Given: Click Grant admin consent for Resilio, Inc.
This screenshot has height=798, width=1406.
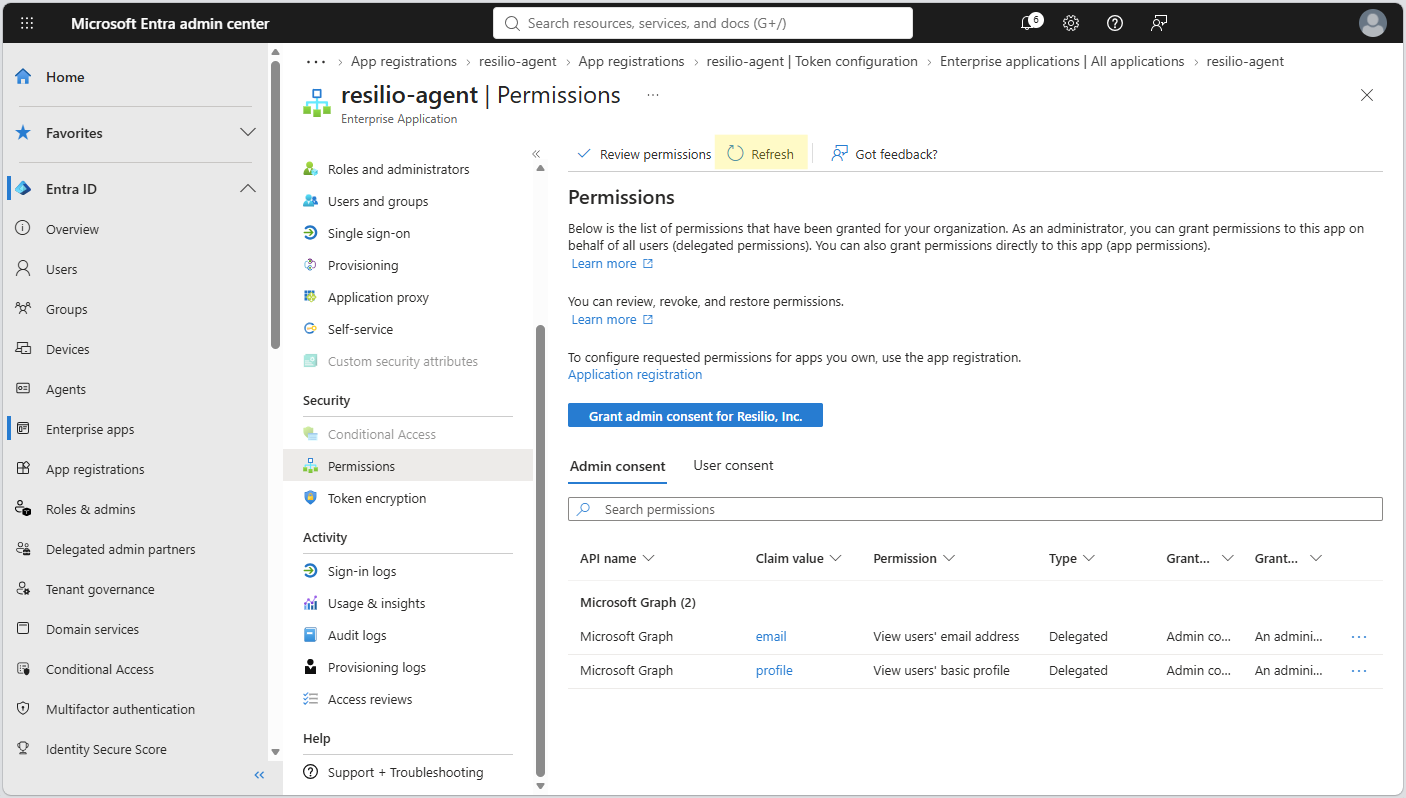Looking at the screenshot, I should (695, 416).
